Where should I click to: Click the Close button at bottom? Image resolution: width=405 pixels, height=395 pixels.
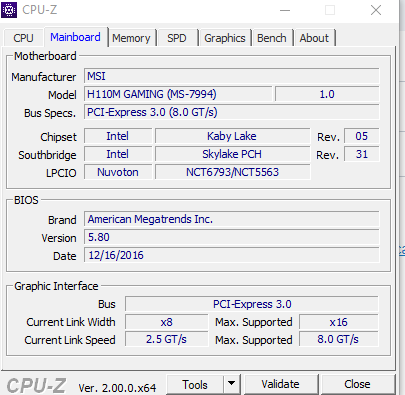pyautogui.click(x=357, y=384)
